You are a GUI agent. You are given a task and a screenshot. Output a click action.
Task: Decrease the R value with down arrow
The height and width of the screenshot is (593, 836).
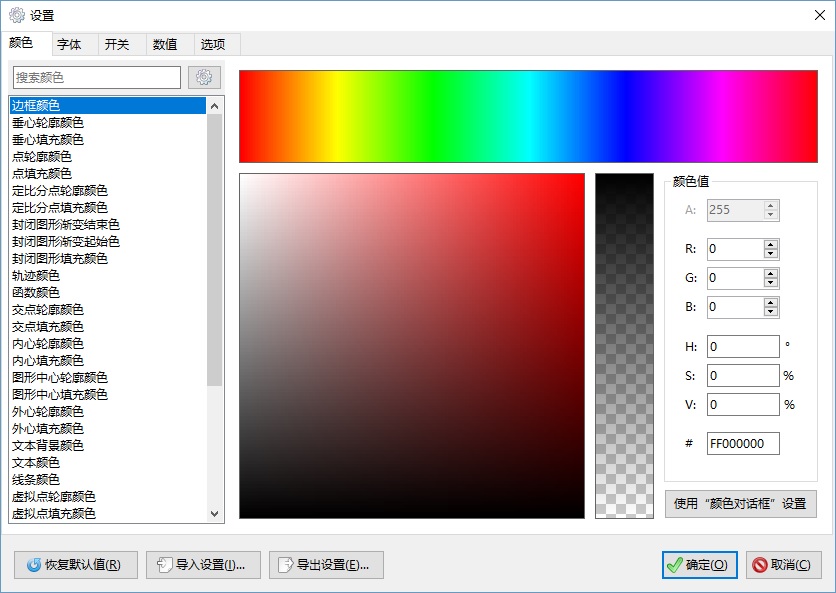[770, 254]
